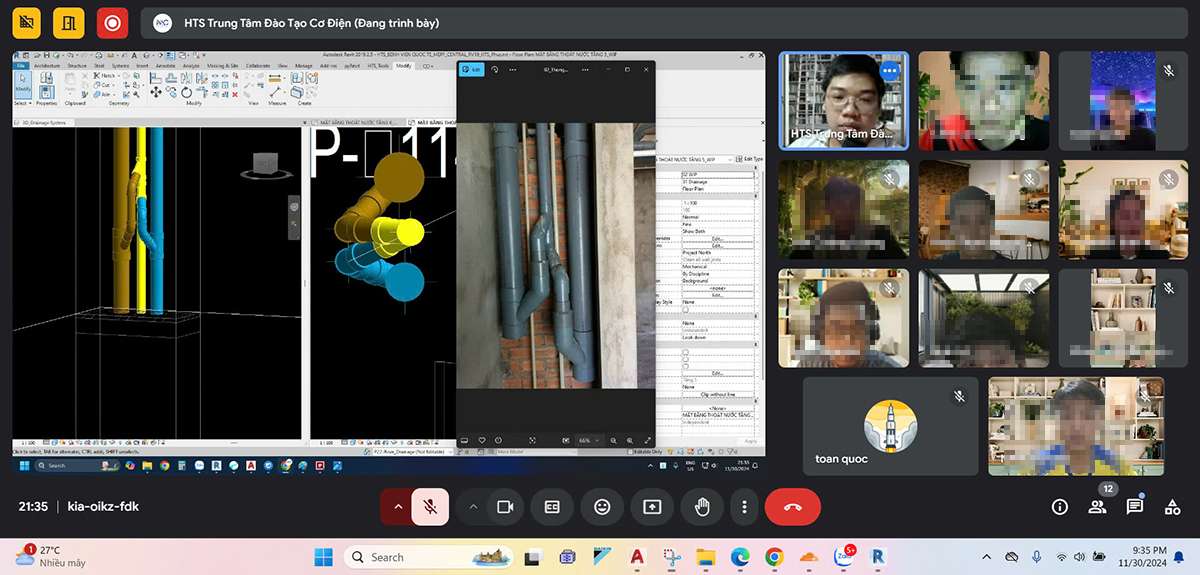Viewport: 1200px width, 575px height.
Task: Switch to the HTS Tools ribbon tab
Action: point(378,66)
